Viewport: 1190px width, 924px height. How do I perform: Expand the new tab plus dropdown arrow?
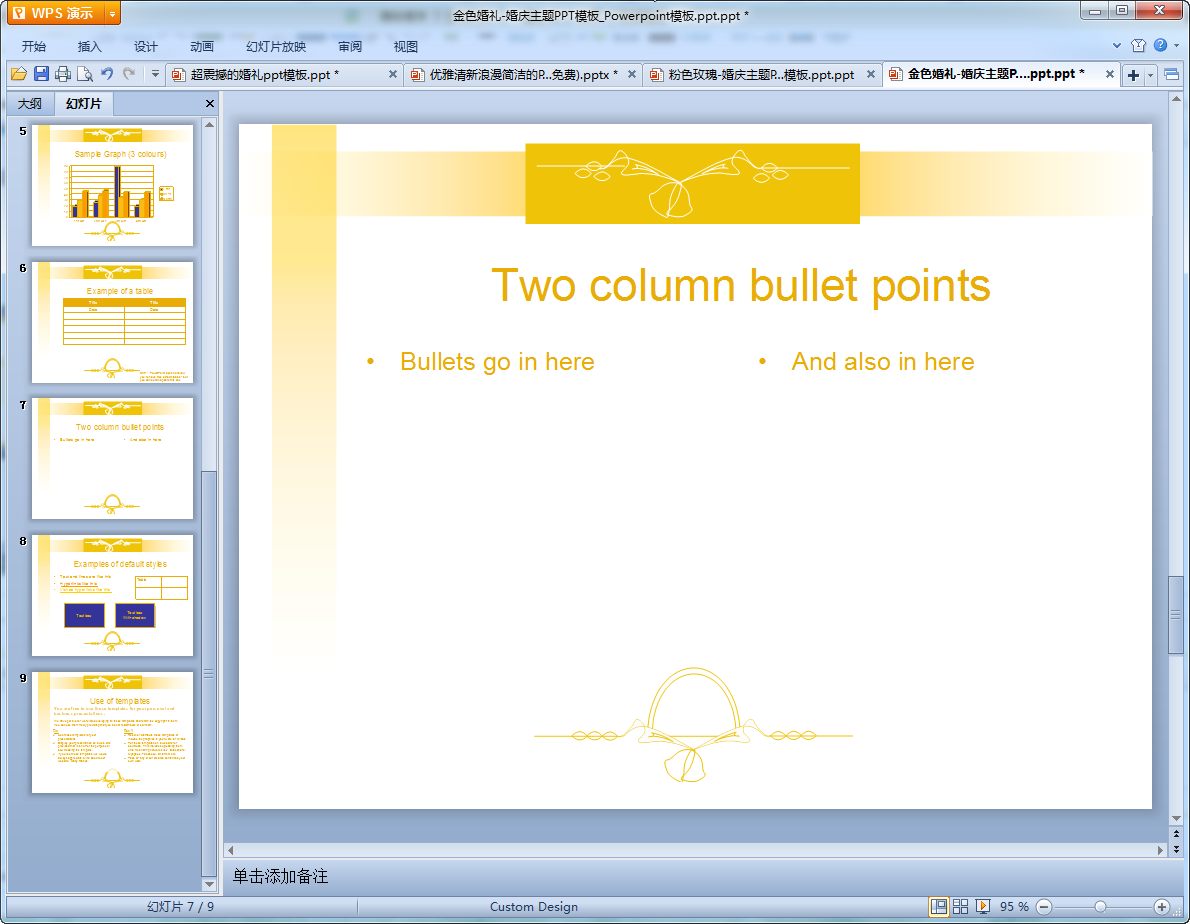tap(1151, 75)
